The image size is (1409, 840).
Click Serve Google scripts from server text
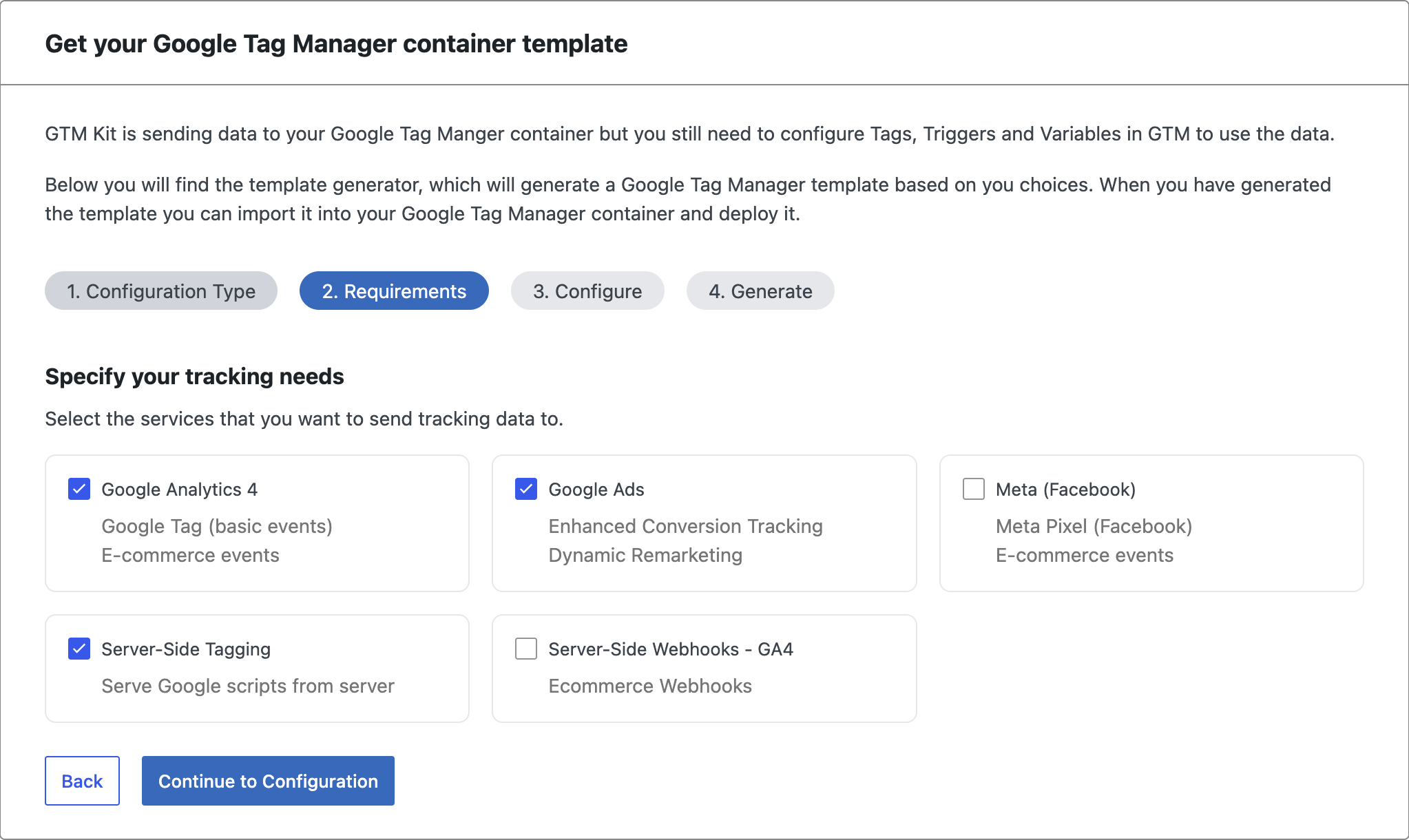[x=248, y=686]
